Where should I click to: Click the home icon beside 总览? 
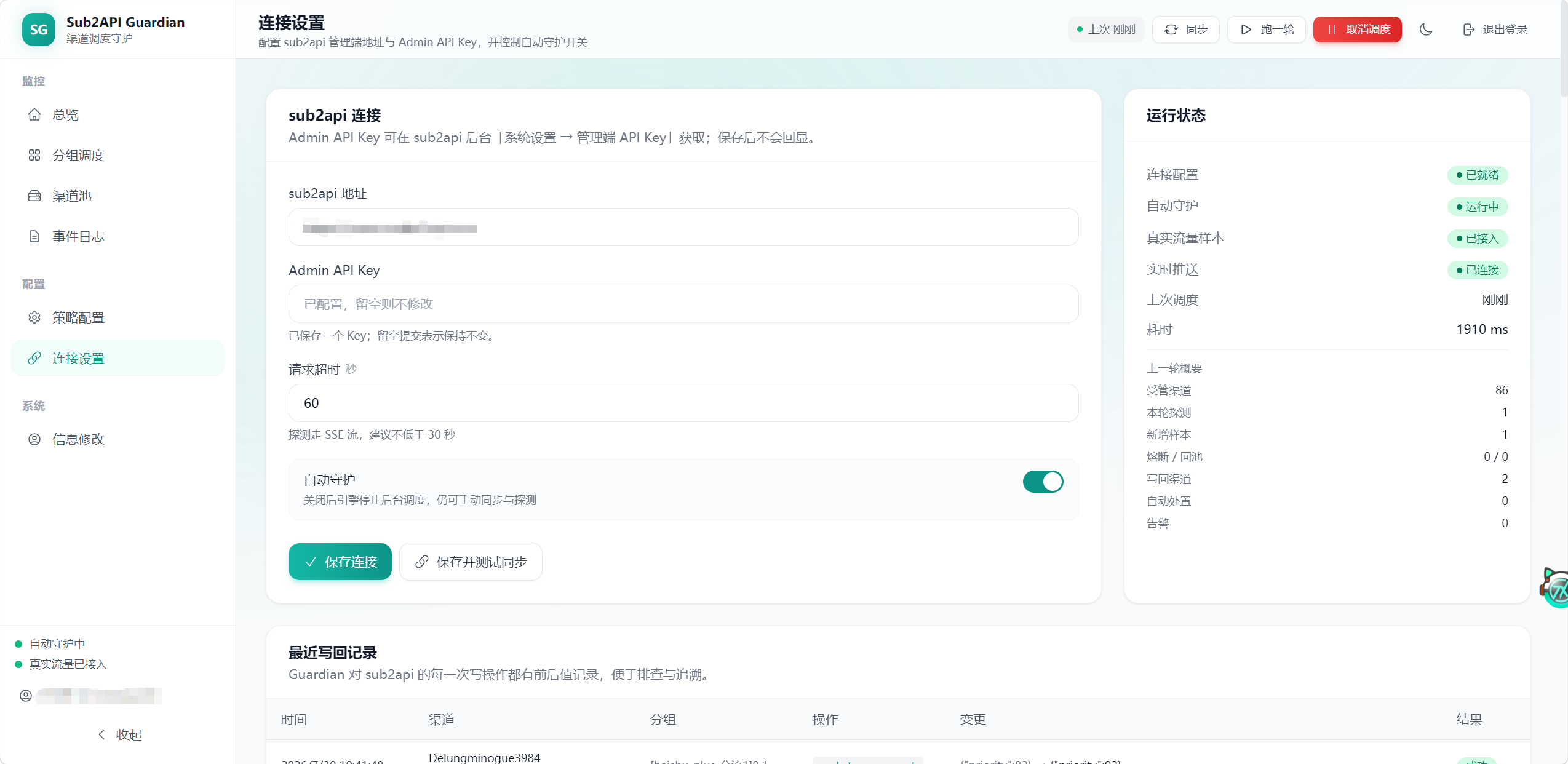click(x=34, y=115)
